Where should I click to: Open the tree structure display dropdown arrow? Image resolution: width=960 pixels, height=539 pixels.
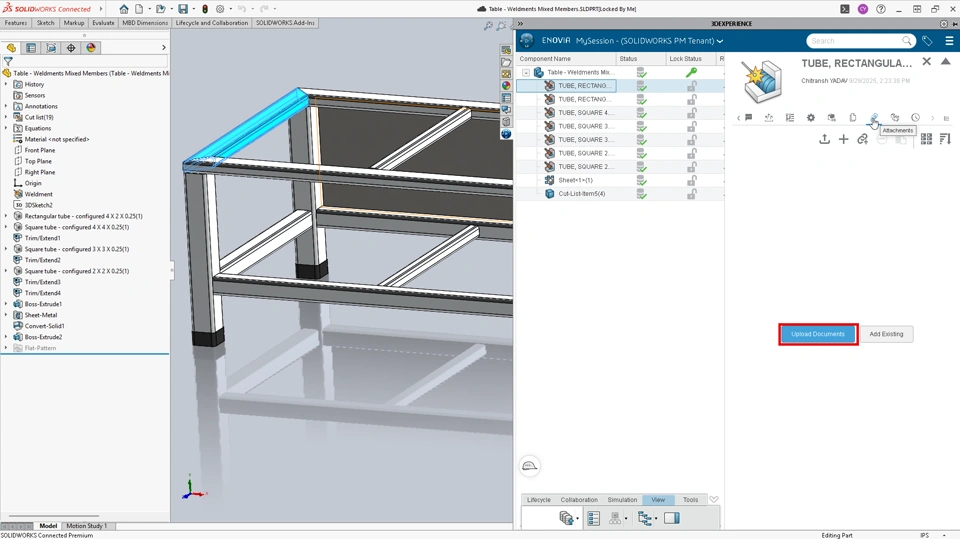pyautogui.click(x=656, y=519)
